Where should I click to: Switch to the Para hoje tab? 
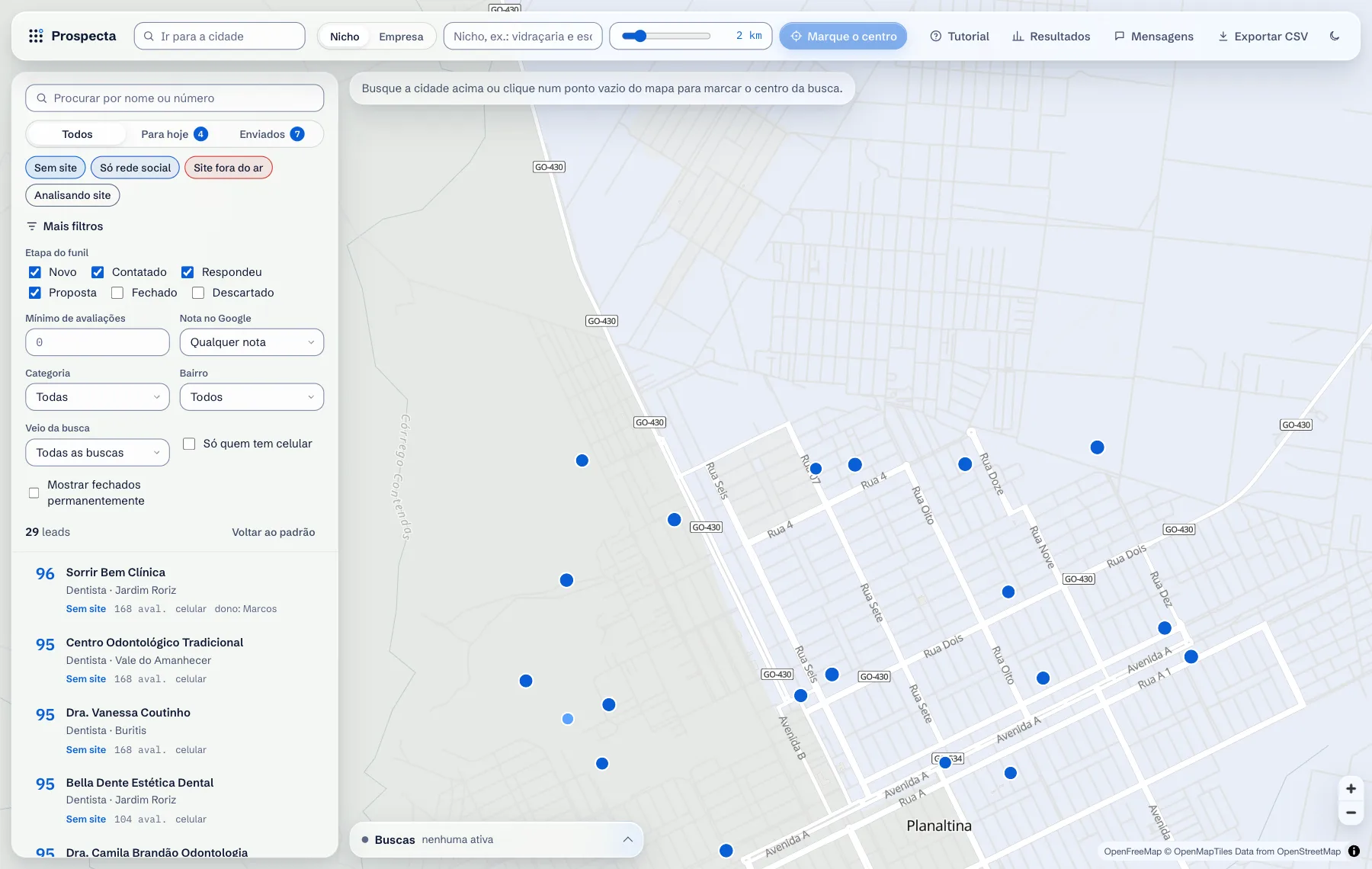[175, 134]
